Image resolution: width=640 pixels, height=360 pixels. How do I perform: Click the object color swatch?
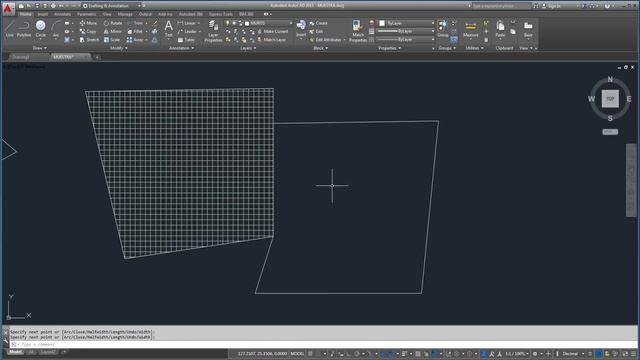(382, 23)
